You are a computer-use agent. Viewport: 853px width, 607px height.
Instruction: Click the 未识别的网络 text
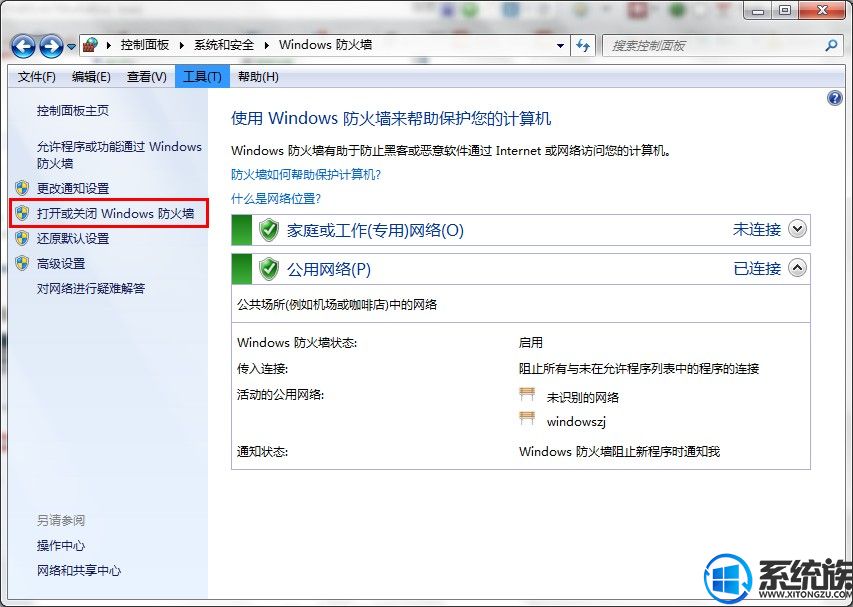pos(583,398)
